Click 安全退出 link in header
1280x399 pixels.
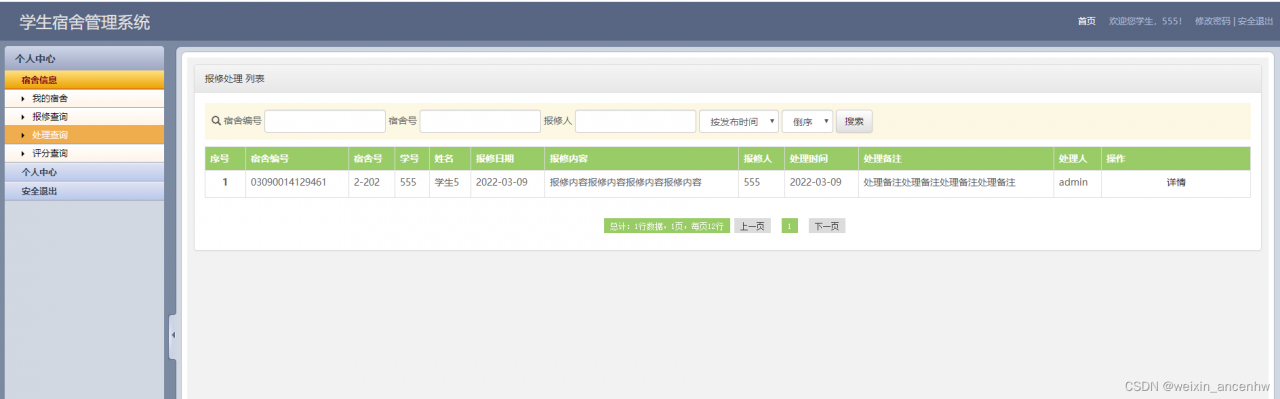(x=1255, y=21)
